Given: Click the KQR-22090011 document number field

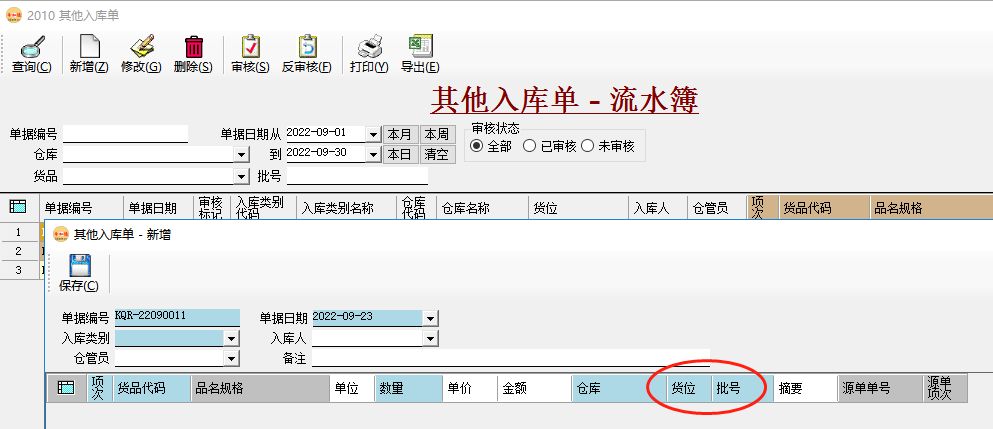Looking at the screenshot, I should 177,317.
